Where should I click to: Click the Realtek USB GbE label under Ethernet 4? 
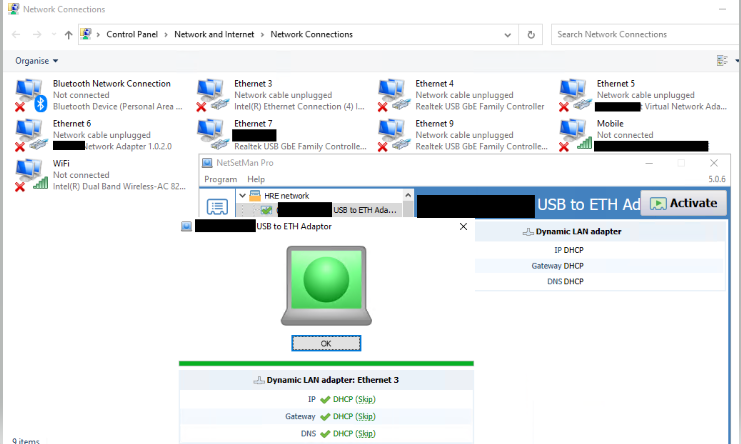(x=480, y=107)
